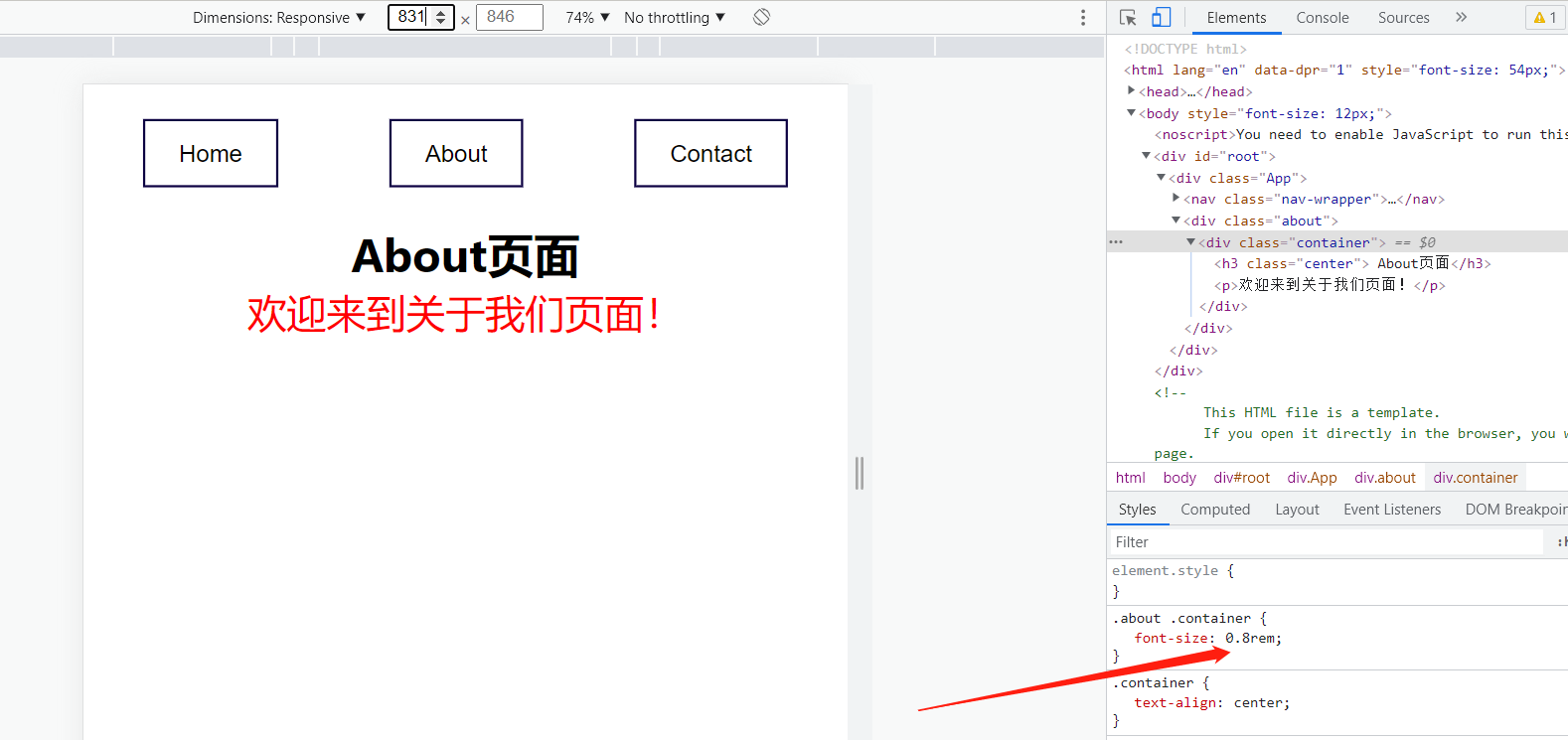Edit the text-align value center
Viewport: 1568px width, 740px height.
(1259, 703)
